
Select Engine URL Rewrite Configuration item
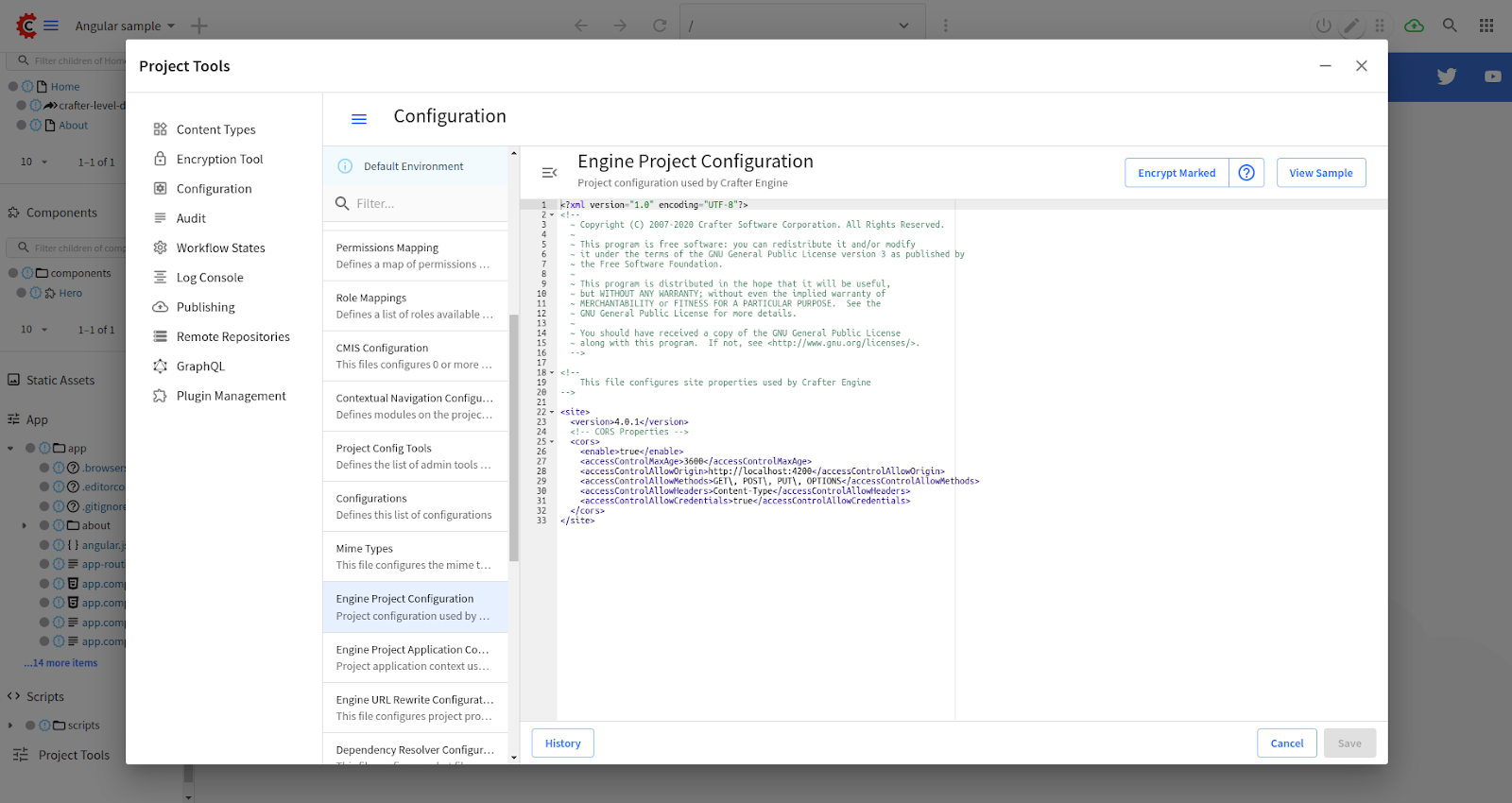415,708
